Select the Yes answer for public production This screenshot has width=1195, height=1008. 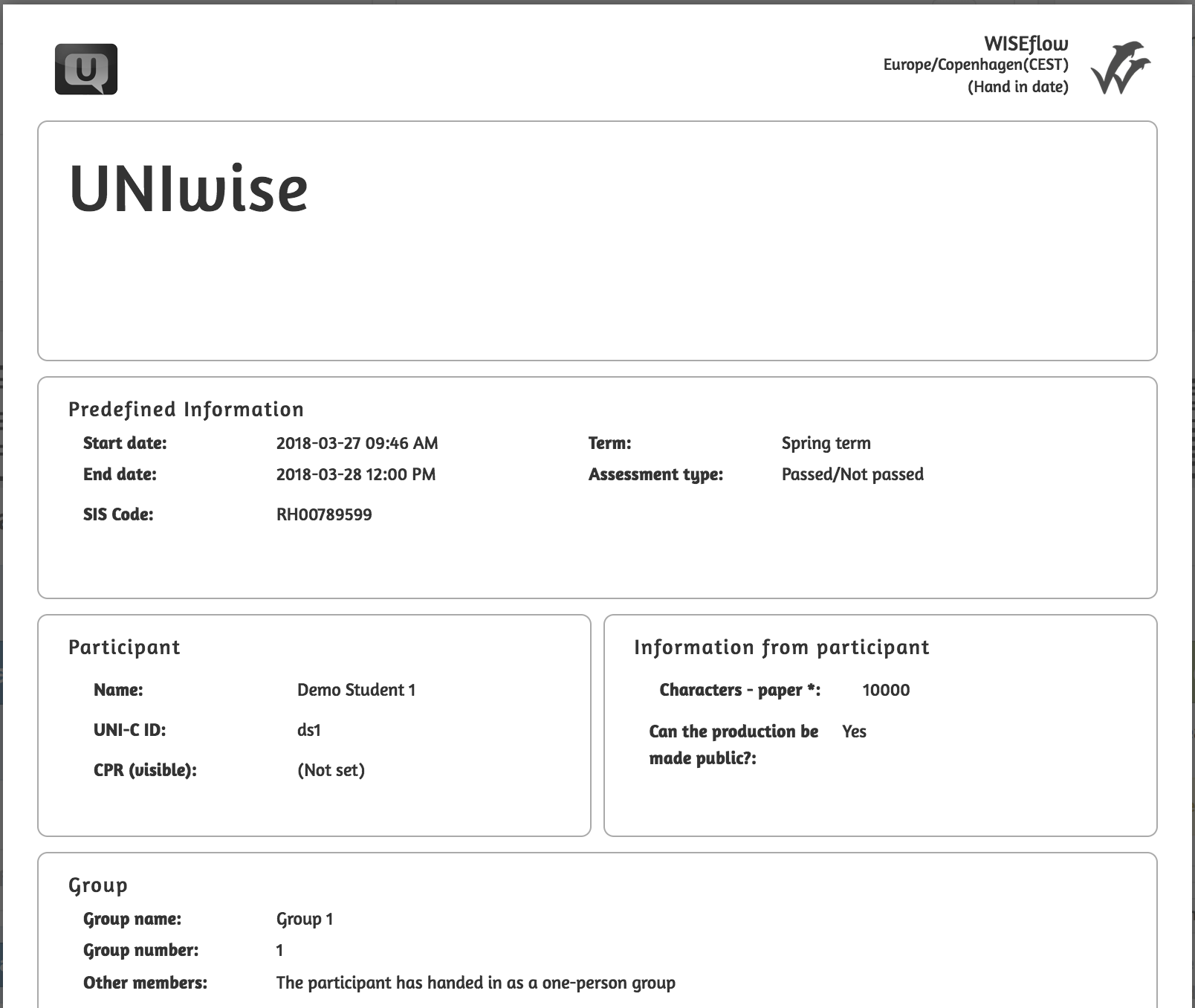pyautogui.click(x=854, y=731)
